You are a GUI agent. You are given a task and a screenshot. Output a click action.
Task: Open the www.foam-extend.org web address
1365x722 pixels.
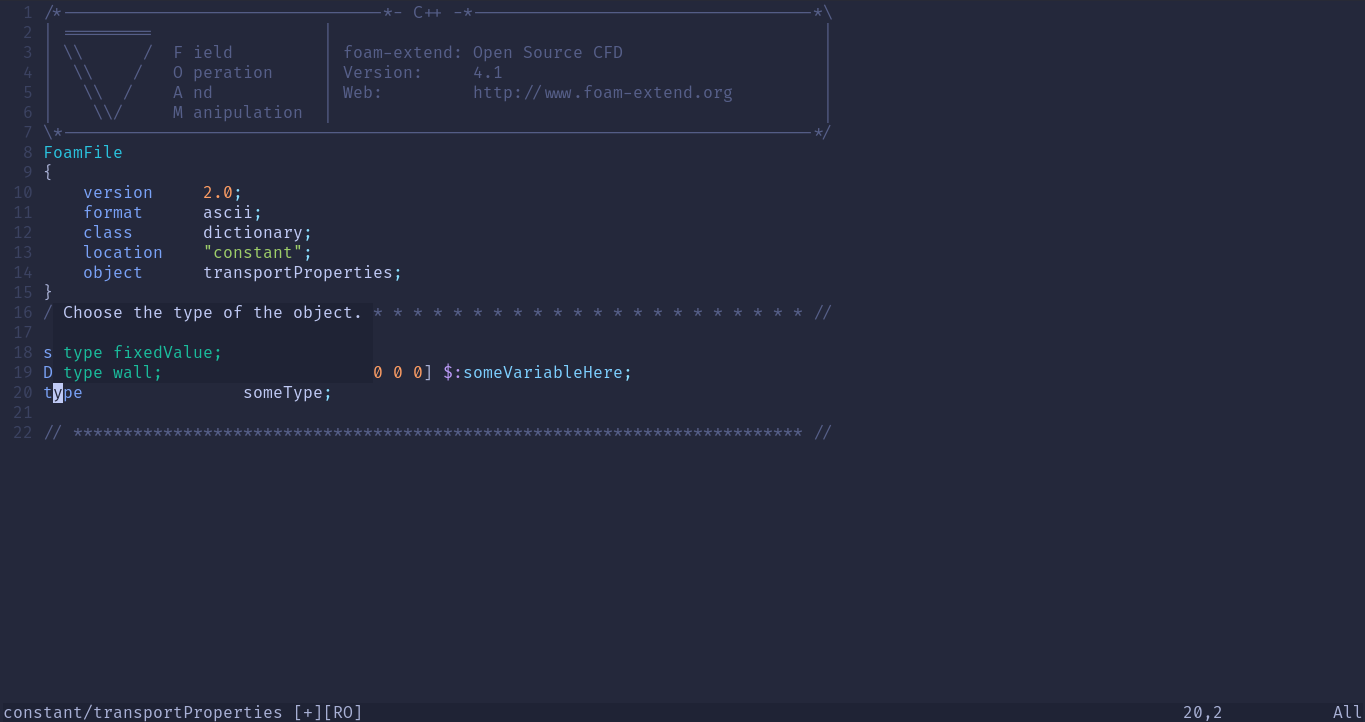637,93
